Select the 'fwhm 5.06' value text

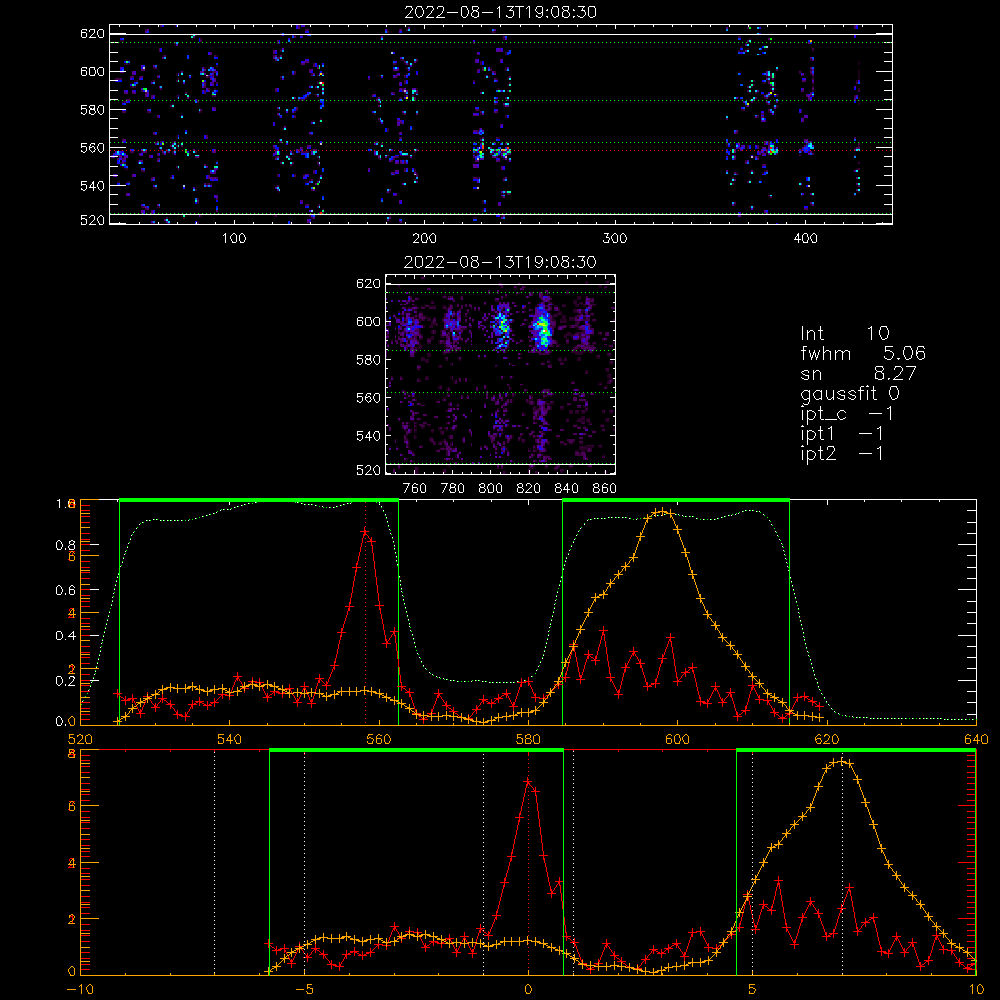coord(863,353)
